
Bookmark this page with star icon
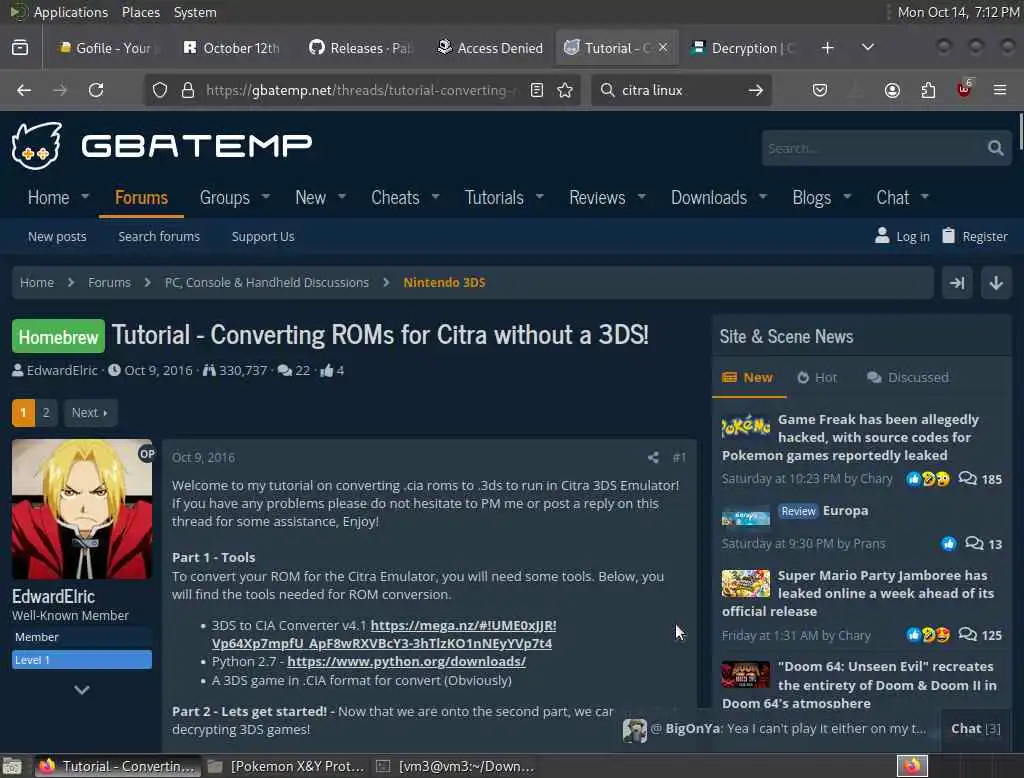(x=565, y=90)
